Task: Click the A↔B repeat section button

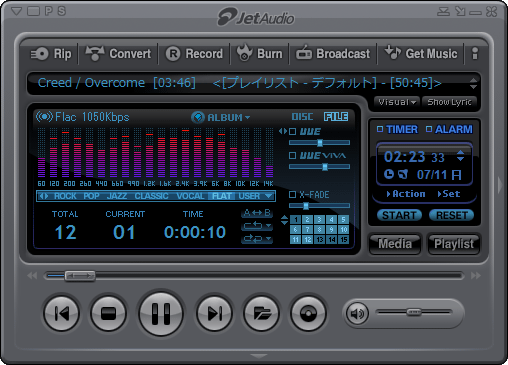Action: pyautogui.click(x=257, y=213)
